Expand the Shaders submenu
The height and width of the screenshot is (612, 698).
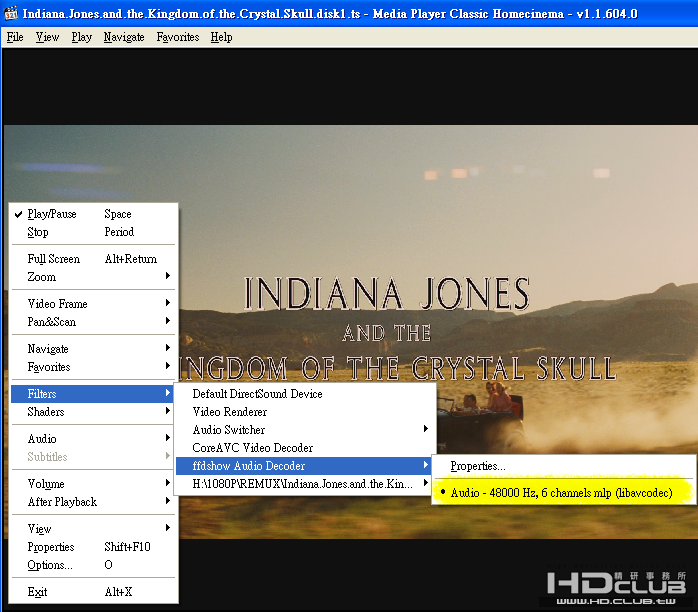coord(93,412)
